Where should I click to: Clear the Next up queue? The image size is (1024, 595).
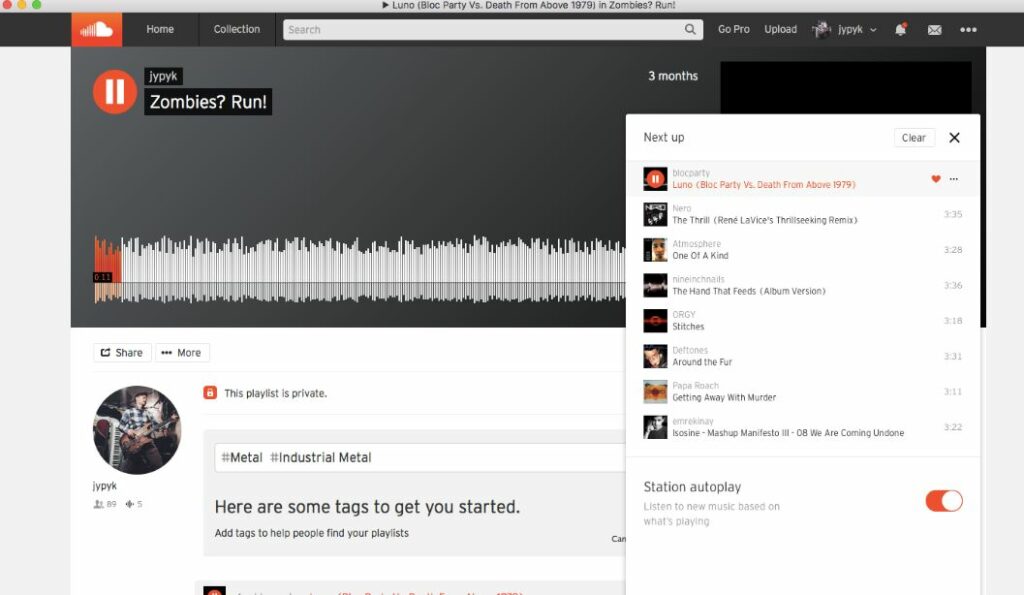[x=914, y=138]
